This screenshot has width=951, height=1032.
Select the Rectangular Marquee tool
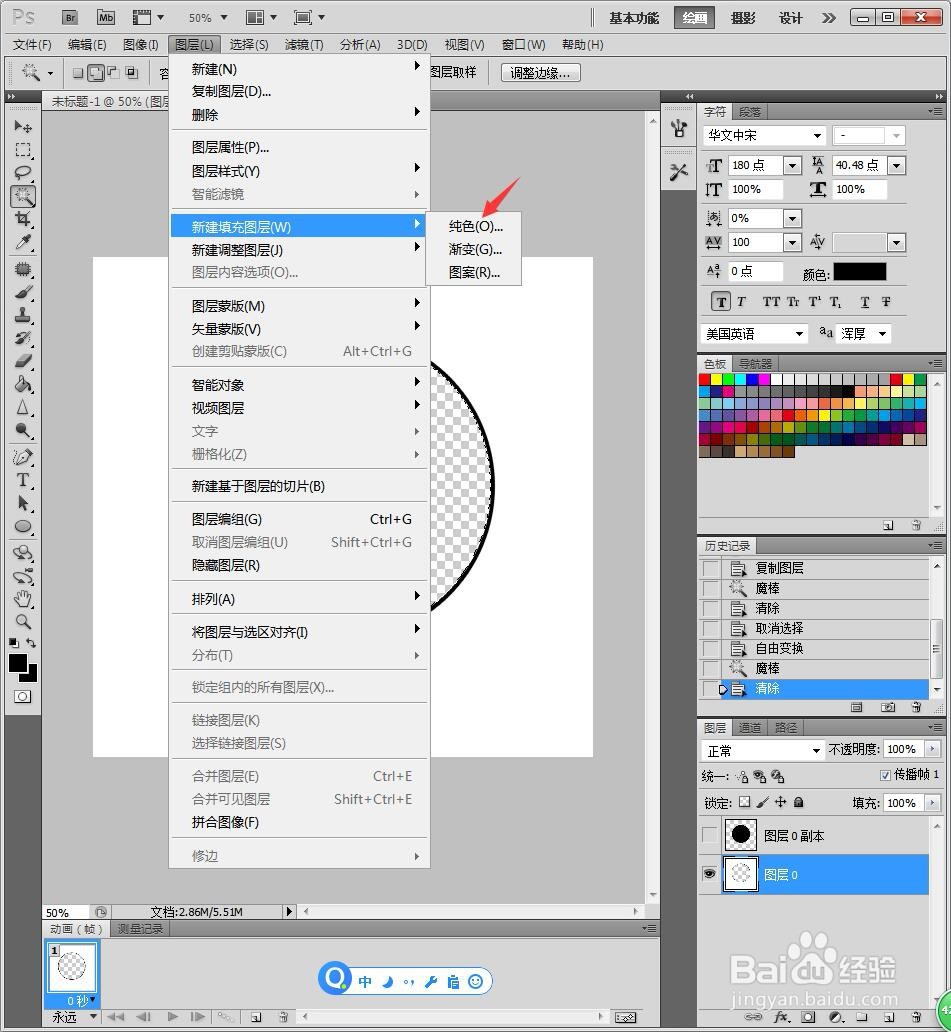[23, 149]
